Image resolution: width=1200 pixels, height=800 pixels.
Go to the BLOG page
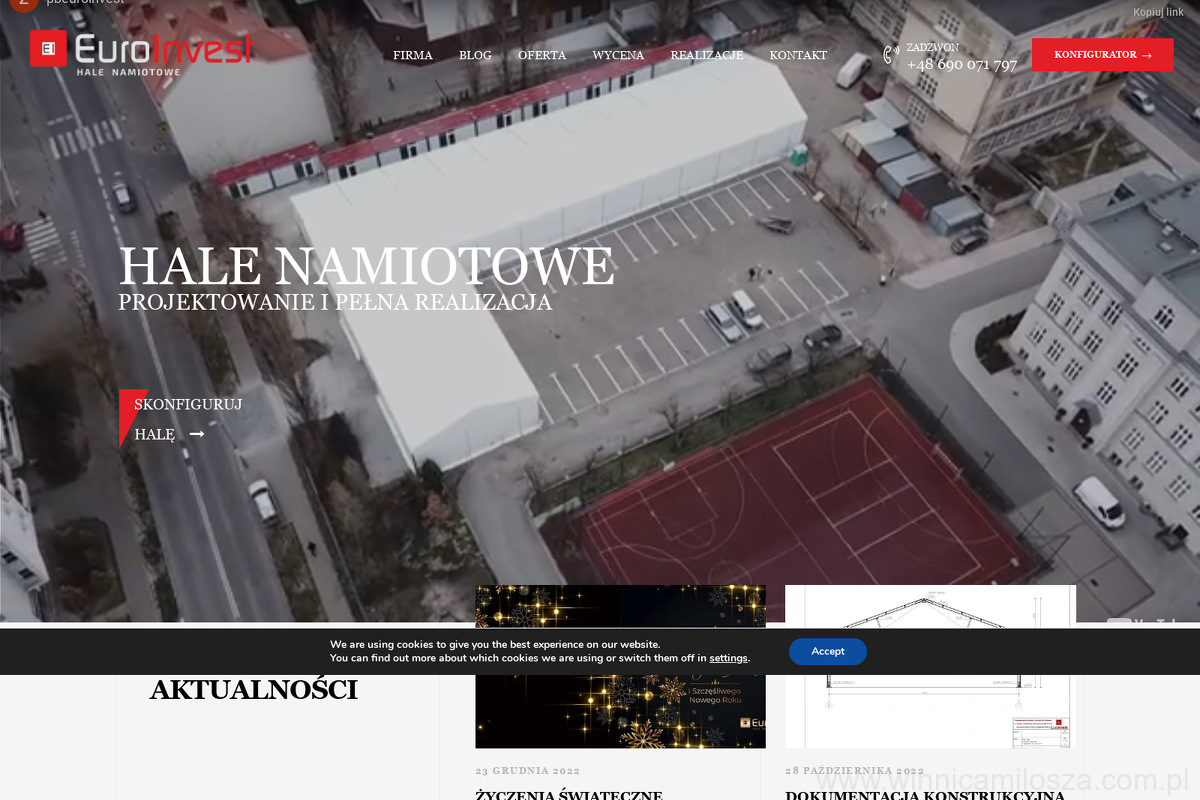click(x=475, y=56)
